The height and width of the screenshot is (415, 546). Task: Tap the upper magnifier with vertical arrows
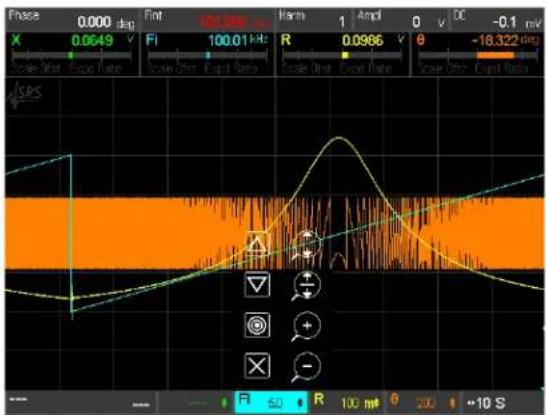tap(306, 245)
